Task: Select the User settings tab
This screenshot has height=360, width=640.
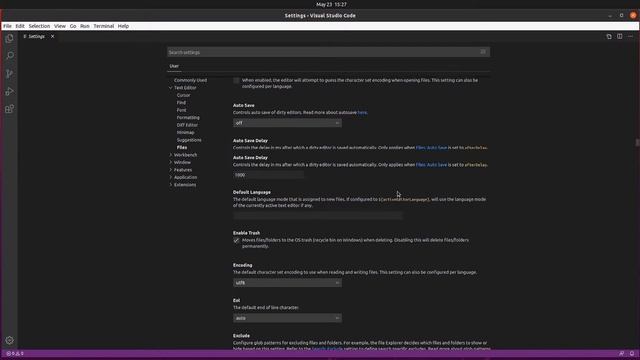Action: click(x=174, y=66)
